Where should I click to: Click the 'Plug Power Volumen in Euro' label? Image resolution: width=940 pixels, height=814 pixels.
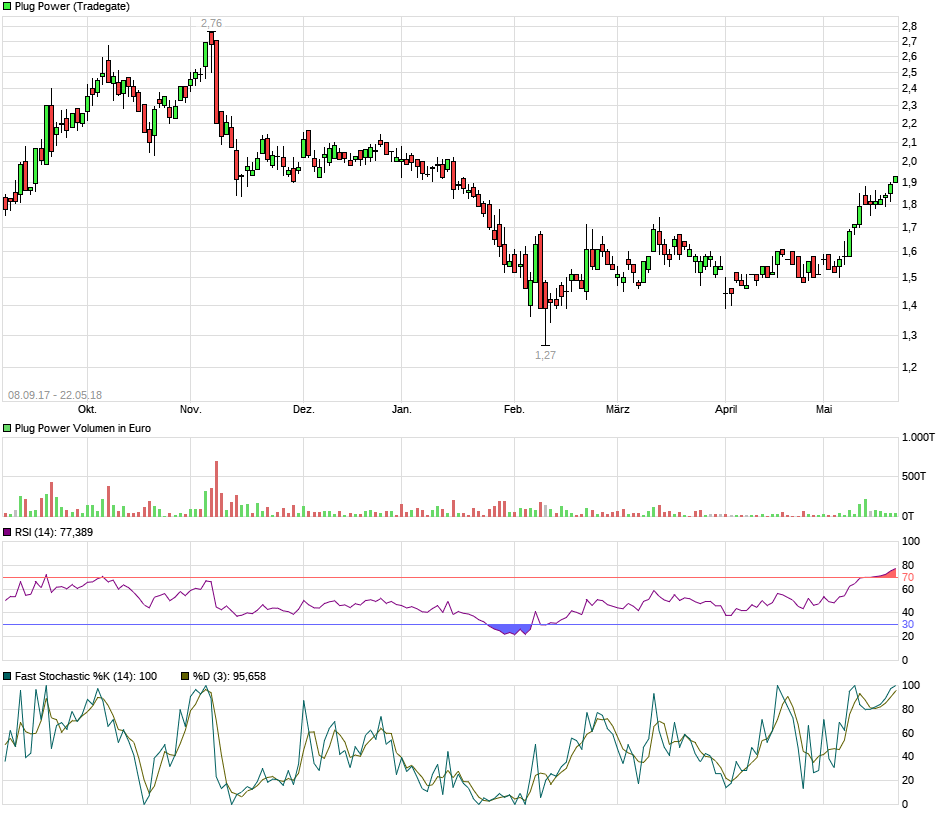point(83,429)
